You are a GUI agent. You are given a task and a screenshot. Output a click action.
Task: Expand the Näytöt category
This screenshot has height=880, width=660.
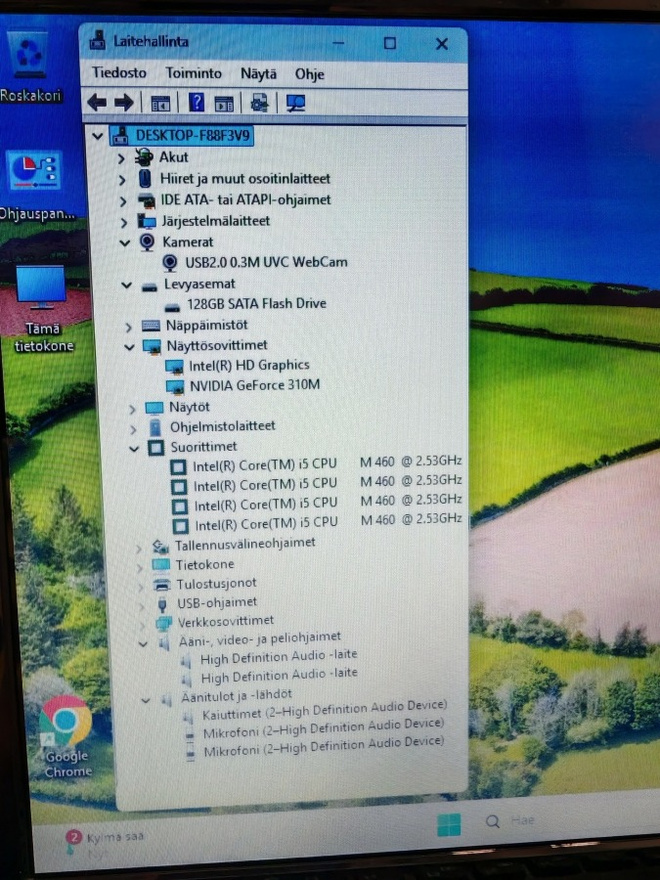pyautogui.click(x=132, y=409)
